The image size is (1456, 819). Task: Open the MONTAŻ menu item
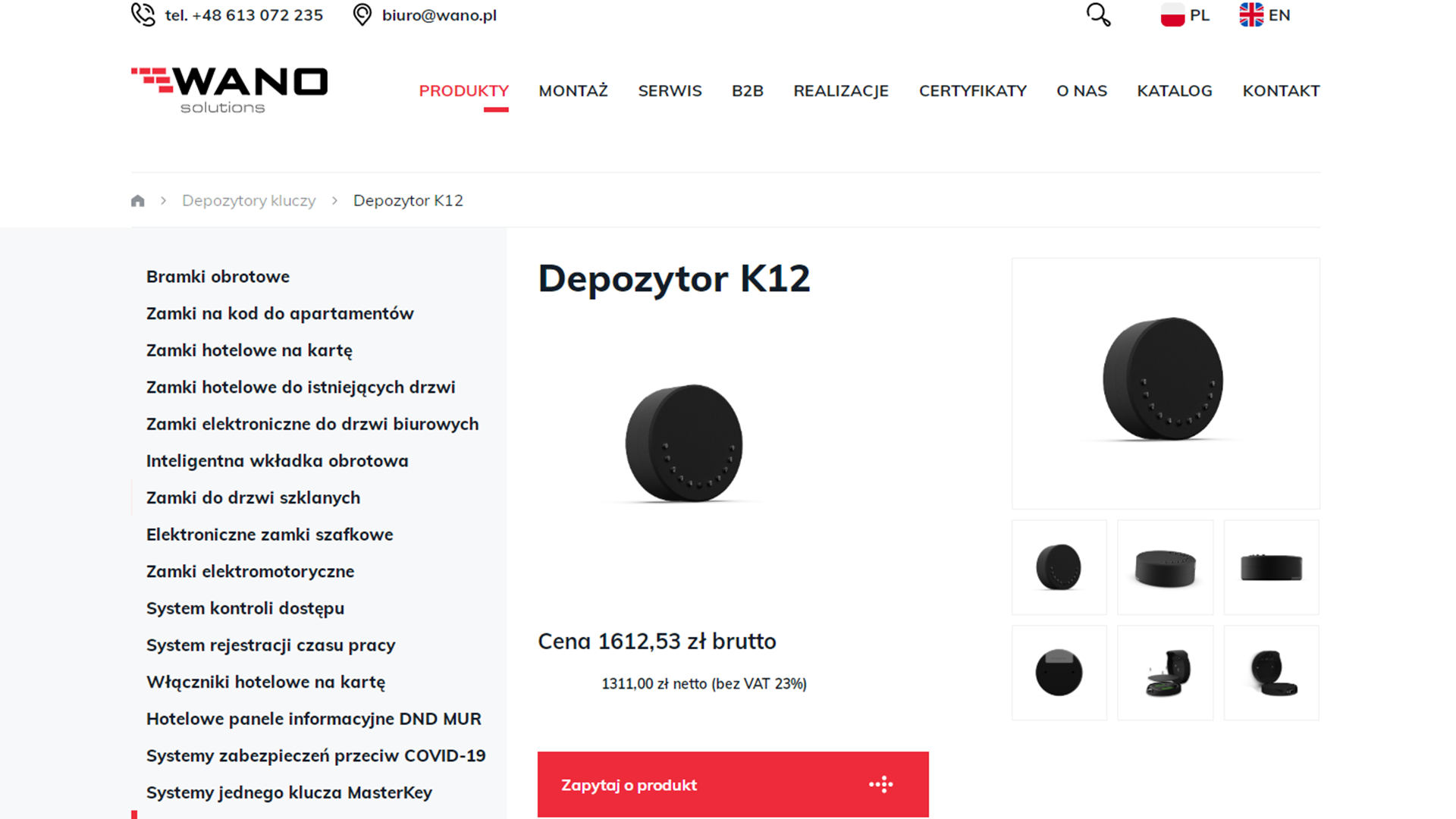[x=573, y=91]
